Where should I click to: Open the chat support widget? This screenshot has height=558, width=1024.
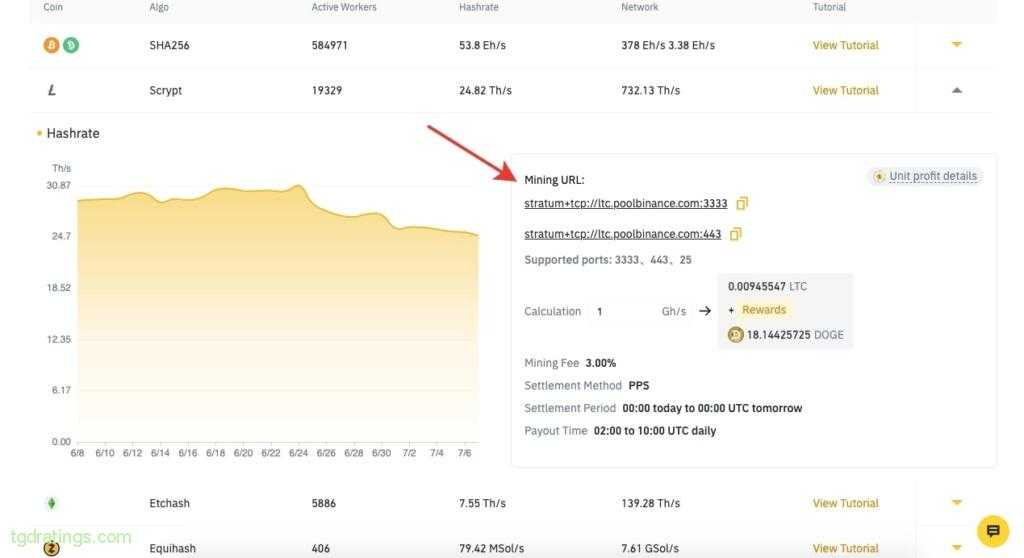(x=992, y=531)
